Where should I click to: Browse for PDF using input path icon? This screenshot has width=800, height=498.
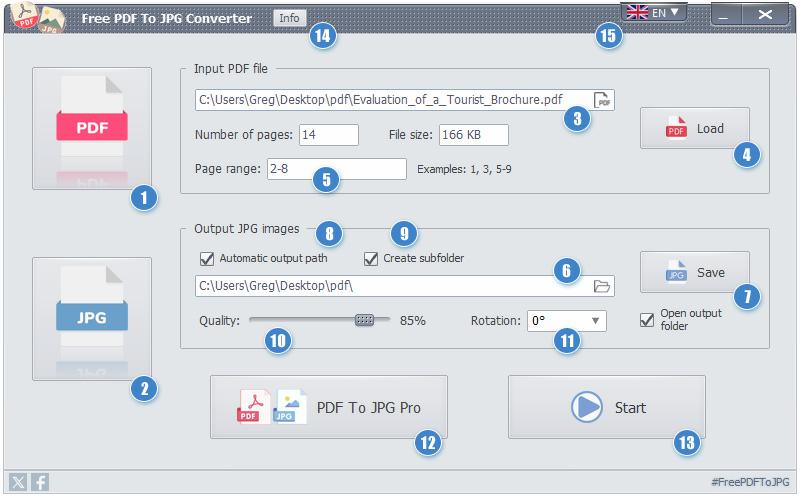603,100
